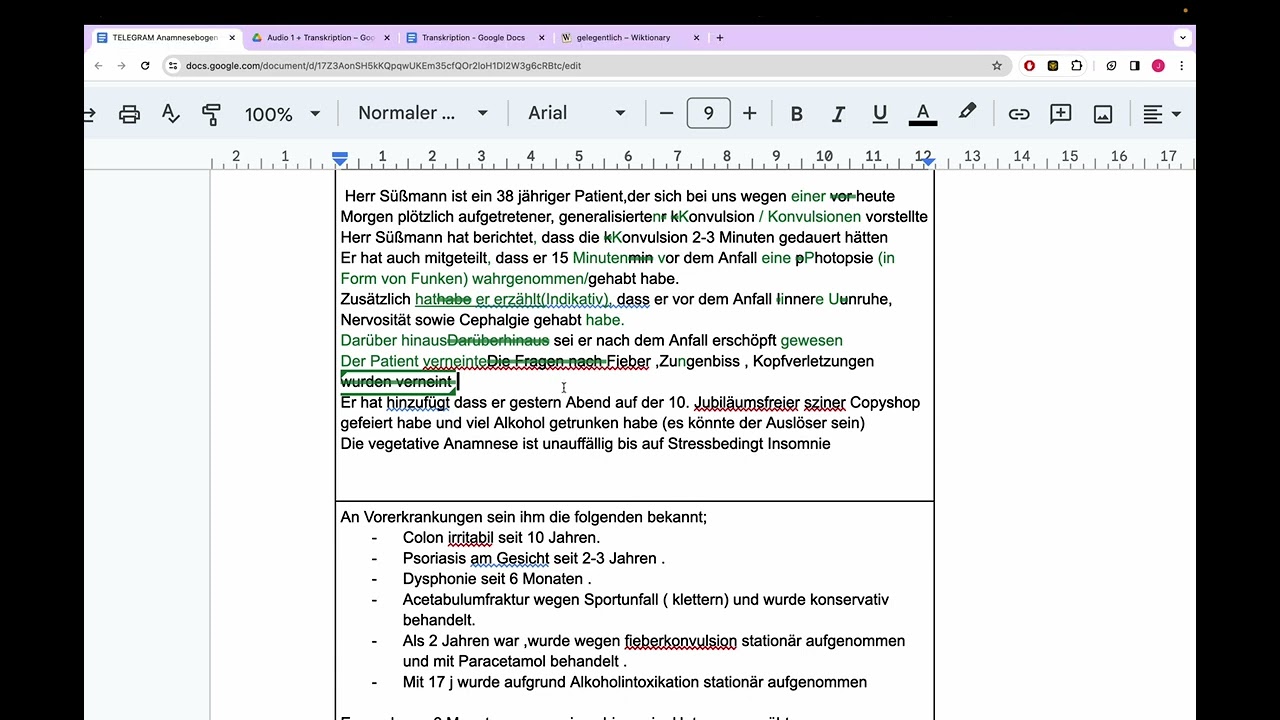This screenshot has width=1280, height=720.
Task: Open the text alignment dropdown
Action: pyautogui.click(x=1162, y=114)
